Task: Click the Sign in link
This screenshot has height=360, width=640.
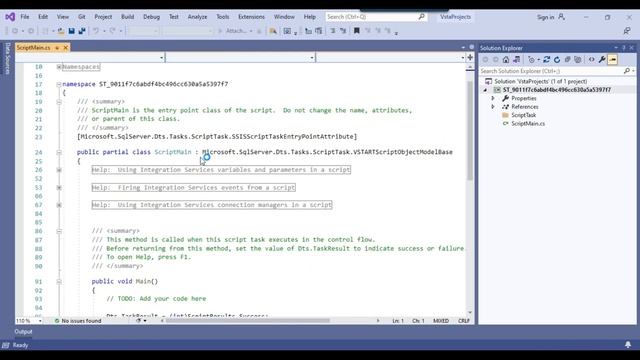Action: pos(545,17)
